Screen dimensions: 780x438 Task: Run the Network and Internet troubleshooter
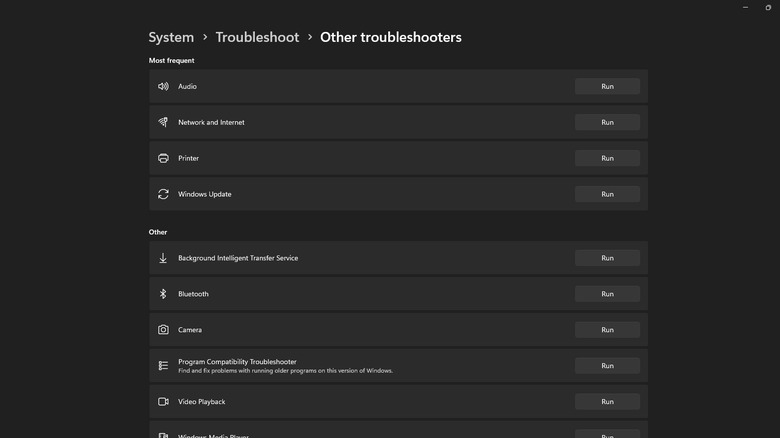pyautogui.click(x=607, y=122)
